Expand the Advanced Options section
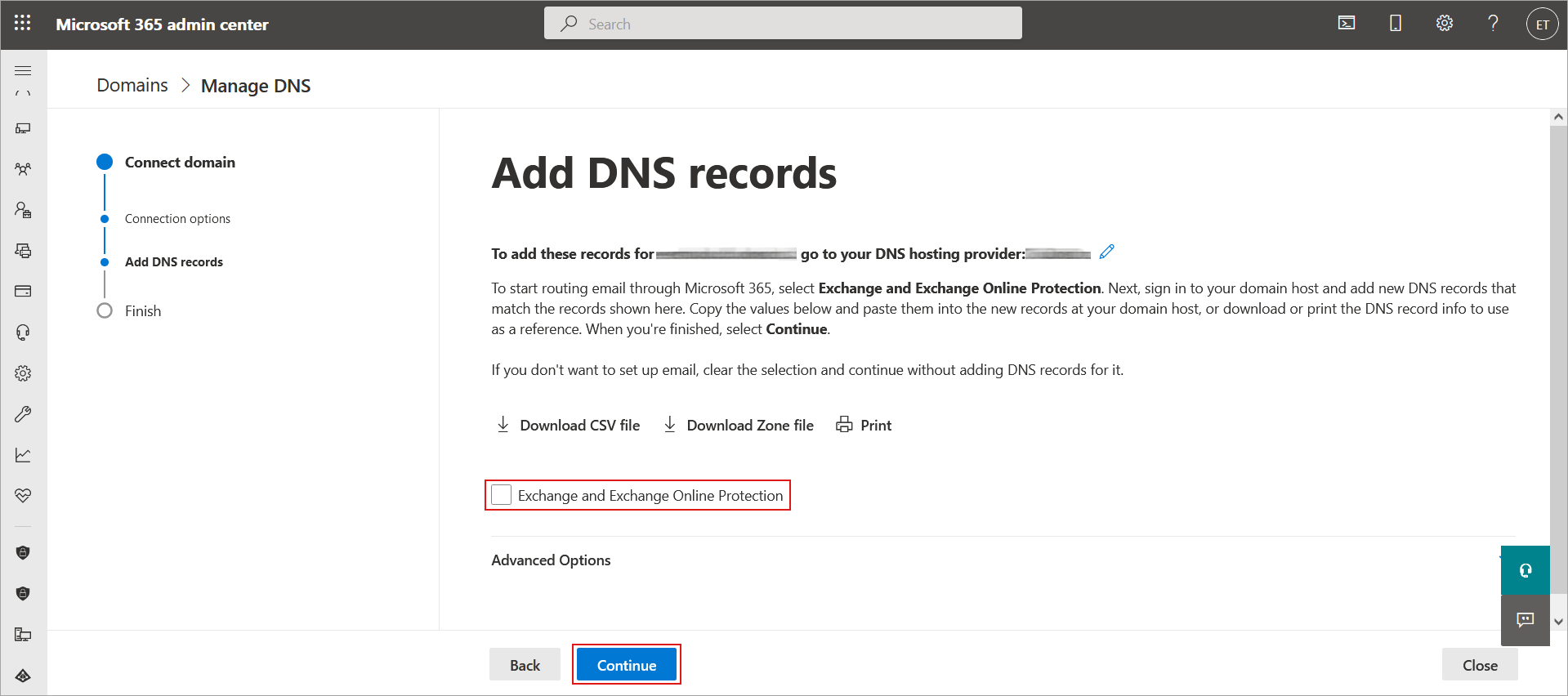The image size is (1568, 696). click(x=552, y=560)
